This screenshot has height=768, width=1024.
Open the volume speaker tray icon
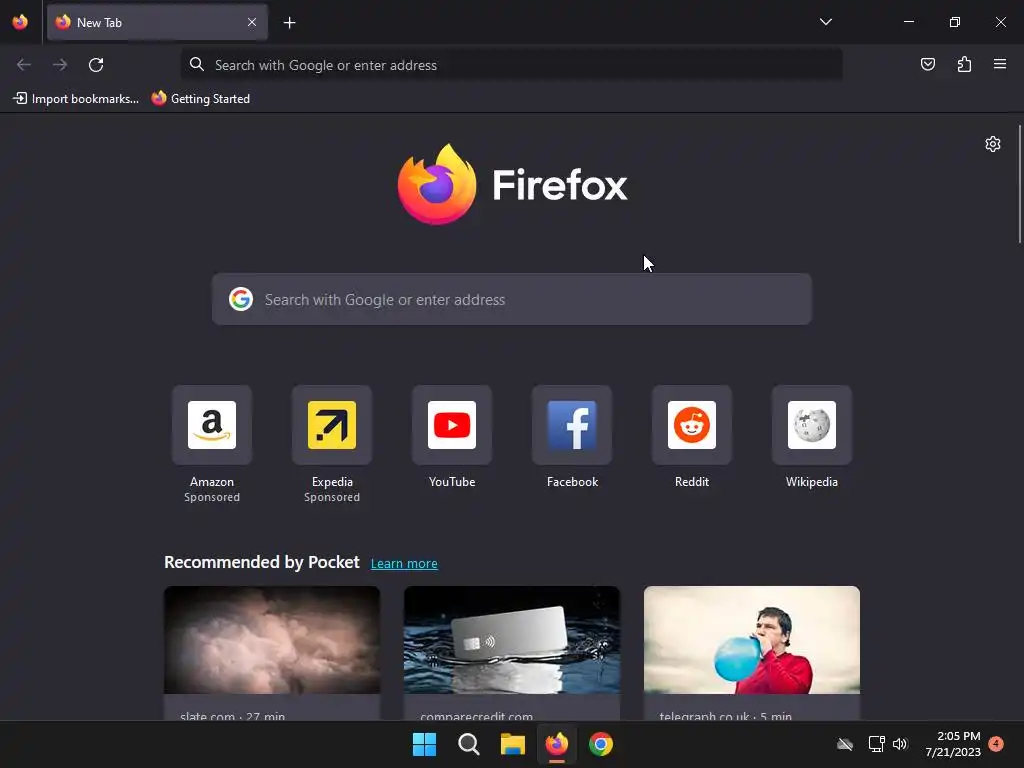pyautogui.click(x=900, y=744)
